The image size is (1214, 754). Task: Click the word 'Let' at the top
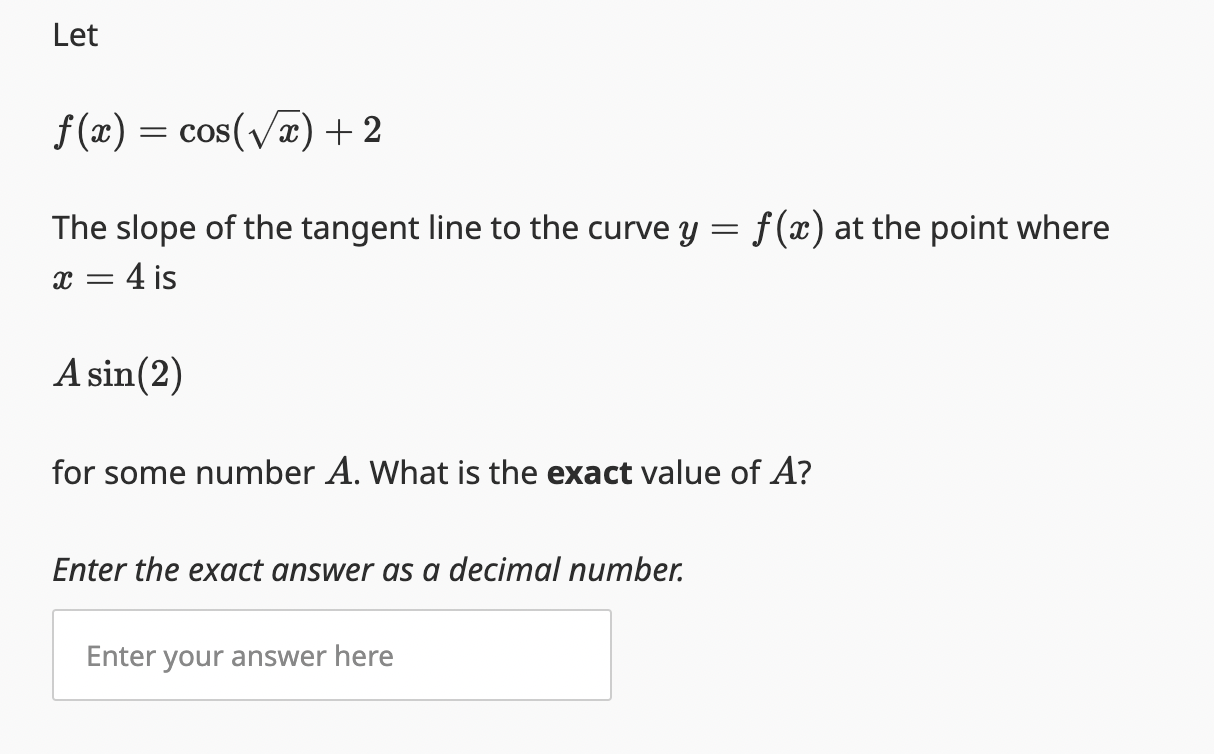pyautogui.click(x=74, y=35)
